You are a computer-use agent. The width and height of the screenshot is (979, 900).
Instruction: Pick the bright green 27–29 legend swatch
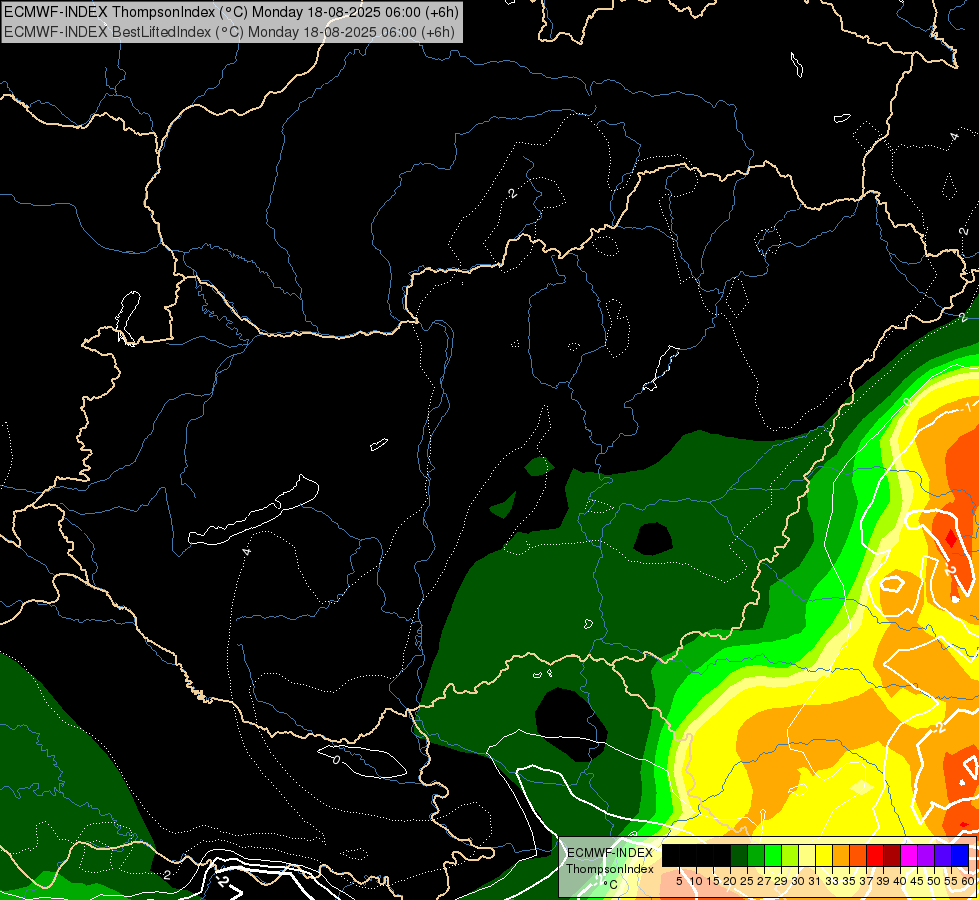[x=773, y=855]
